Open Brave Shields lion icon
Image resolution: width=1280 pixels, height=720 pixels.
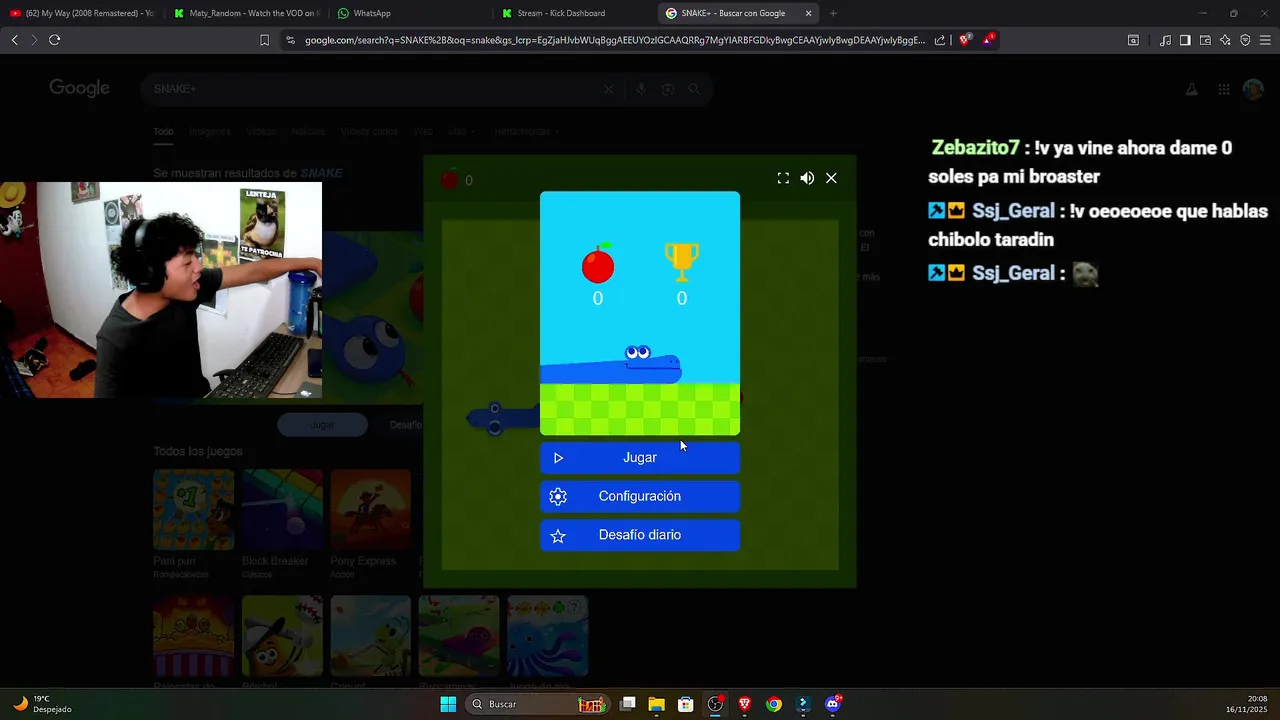click(965, 40)
